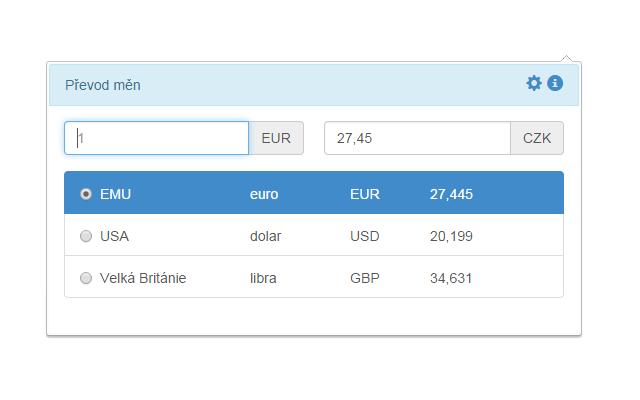
Task: Click the source amount input field
Action: point(157,138)
